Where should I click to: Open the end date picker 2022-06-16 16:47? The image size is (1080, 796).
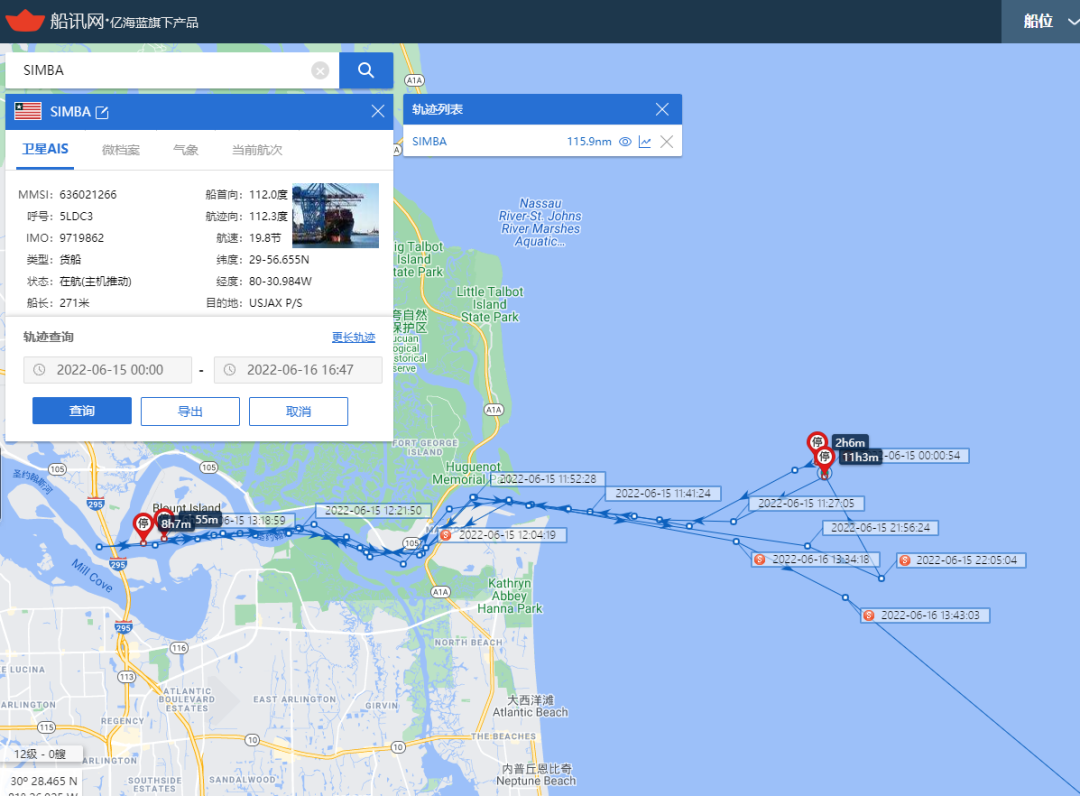[298, 370]
